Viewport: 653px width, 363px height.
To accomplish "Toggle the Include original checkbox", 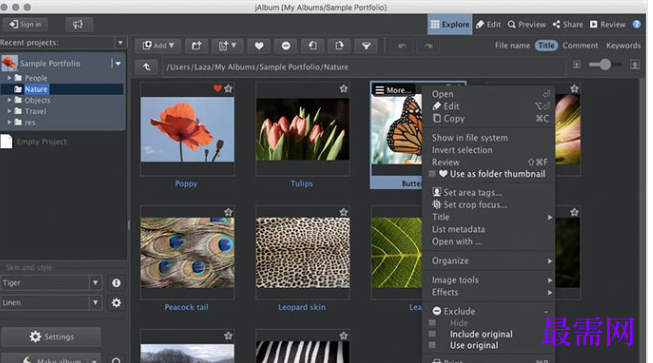I will point(432,334).
